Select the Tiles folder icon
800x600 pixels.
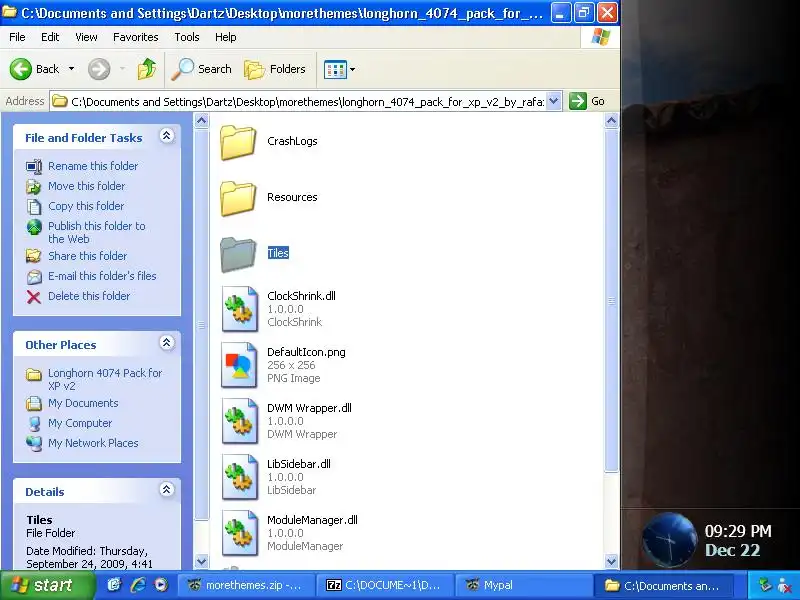click(238, 254)
